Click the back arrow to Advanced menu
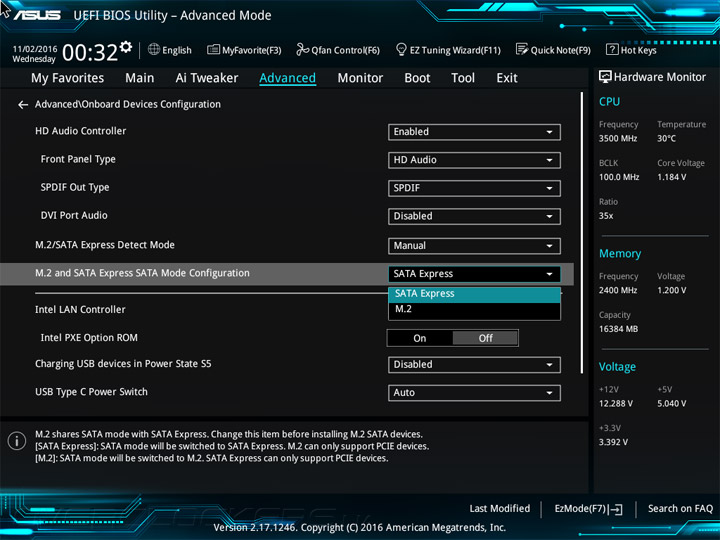This screenshot has height=540, width=720. pos(23,105)
